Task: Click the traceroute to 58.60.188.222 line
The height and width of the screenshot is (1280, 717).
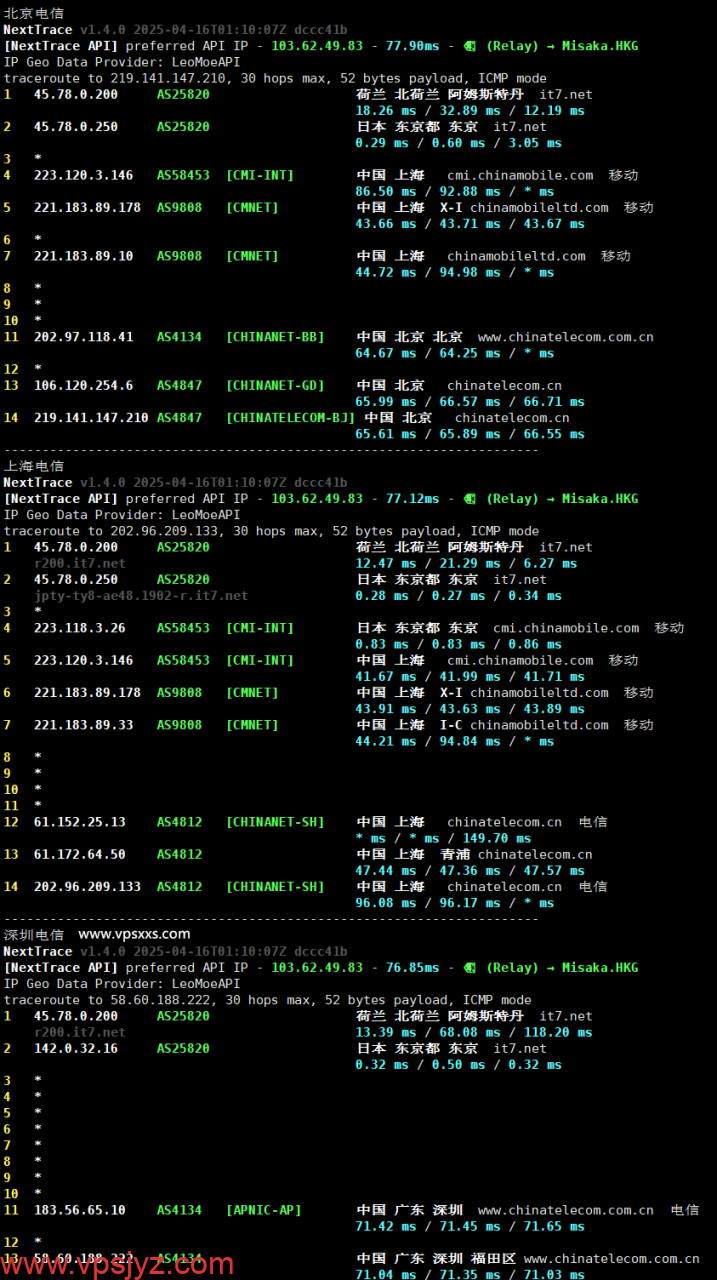Action: click(x=267, y=1000)
